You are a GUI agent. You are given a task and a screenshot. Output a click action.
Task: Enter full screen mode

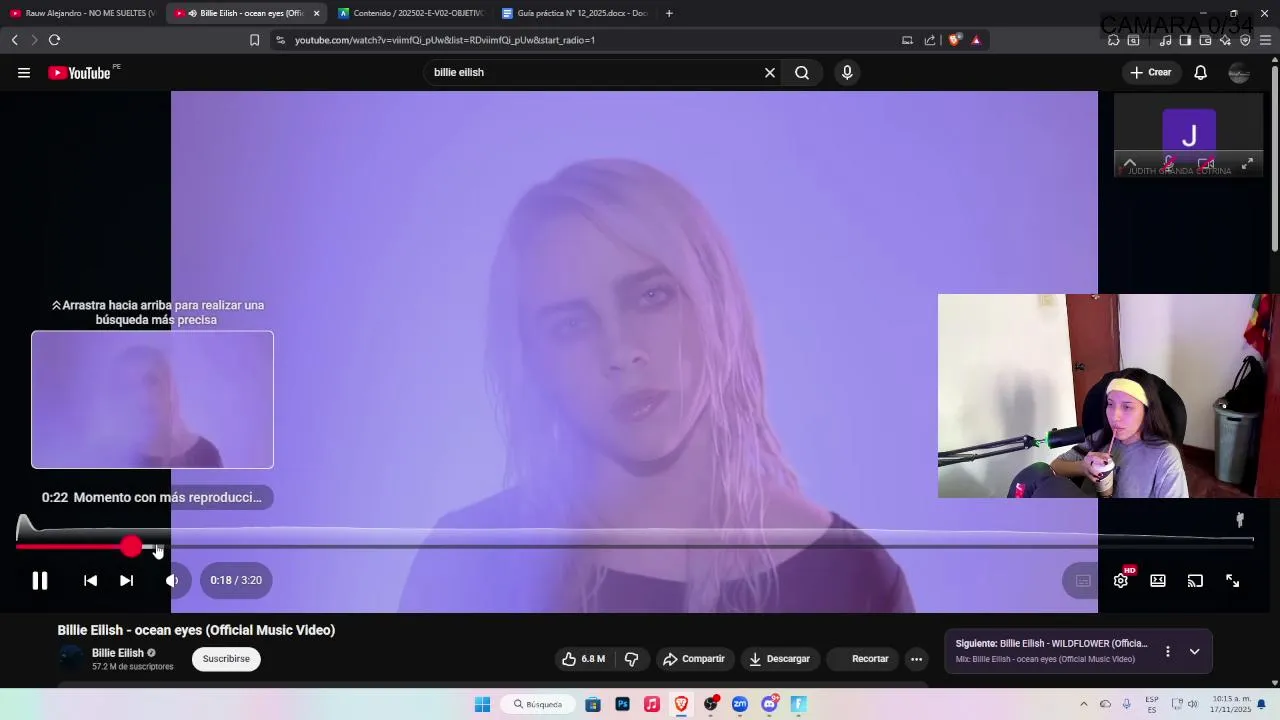(1233, 580)
